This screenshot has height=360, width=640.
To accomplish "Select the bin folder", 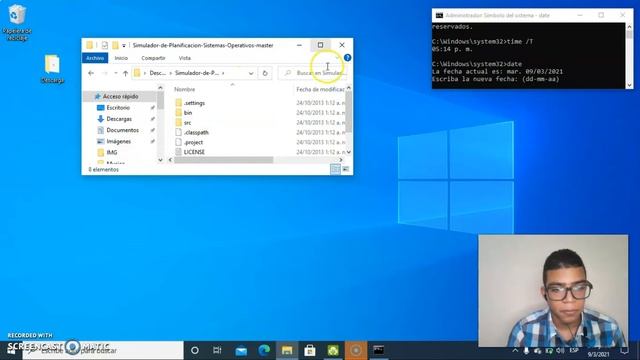I will (187, 113).
